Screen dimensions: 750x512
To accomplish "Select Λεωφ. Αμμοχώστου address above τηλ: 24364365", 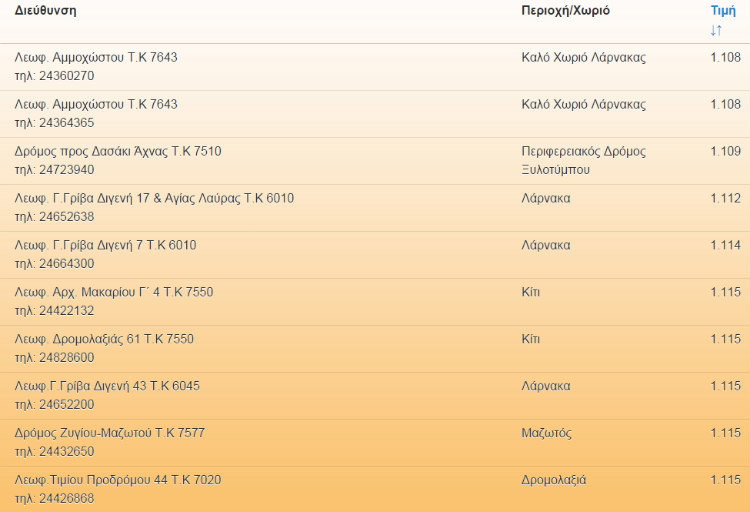I will [x=96, y=105].
